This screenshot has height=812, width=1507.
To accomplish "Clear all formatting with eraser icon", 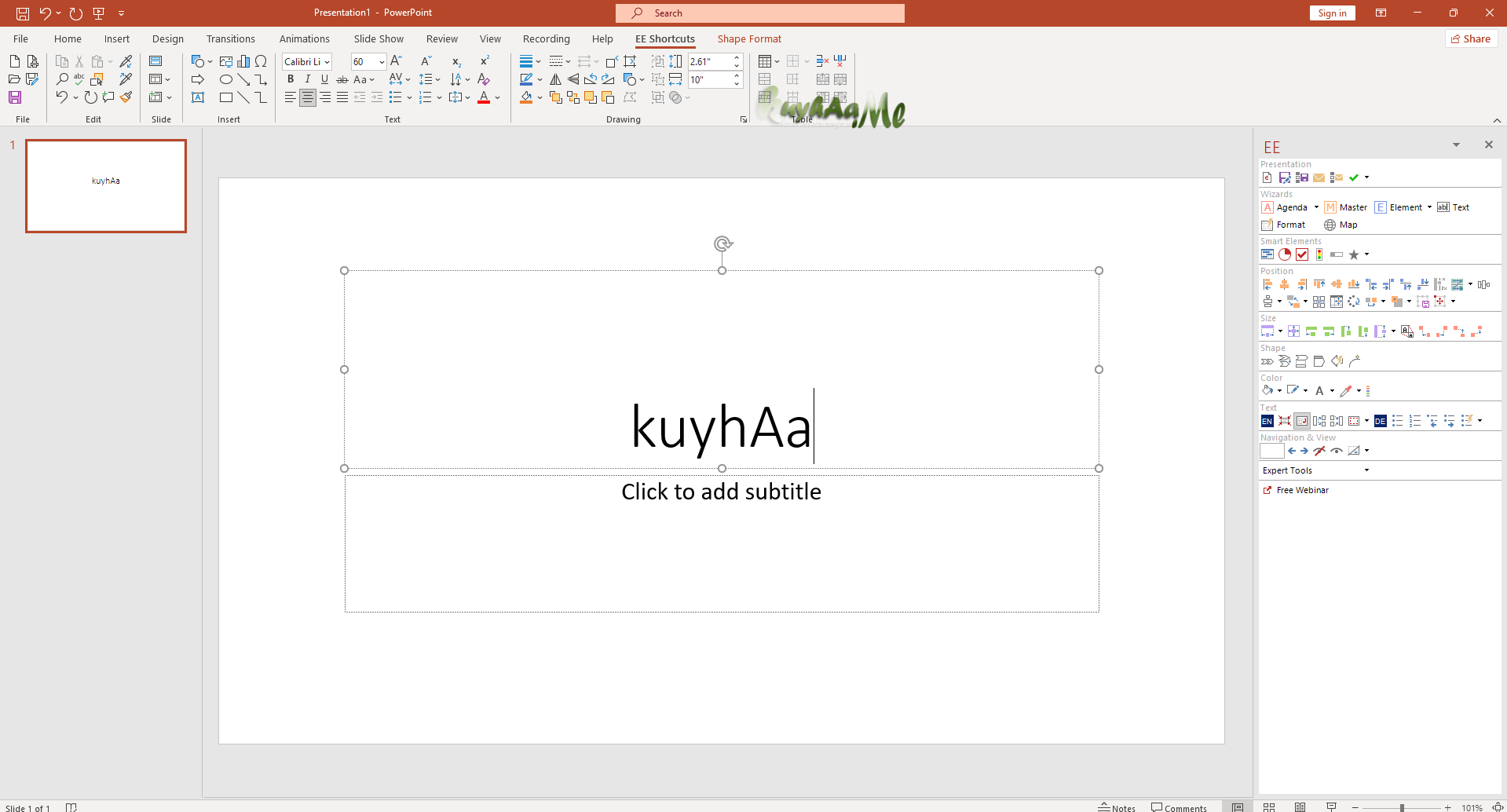I will pos(484,79).
